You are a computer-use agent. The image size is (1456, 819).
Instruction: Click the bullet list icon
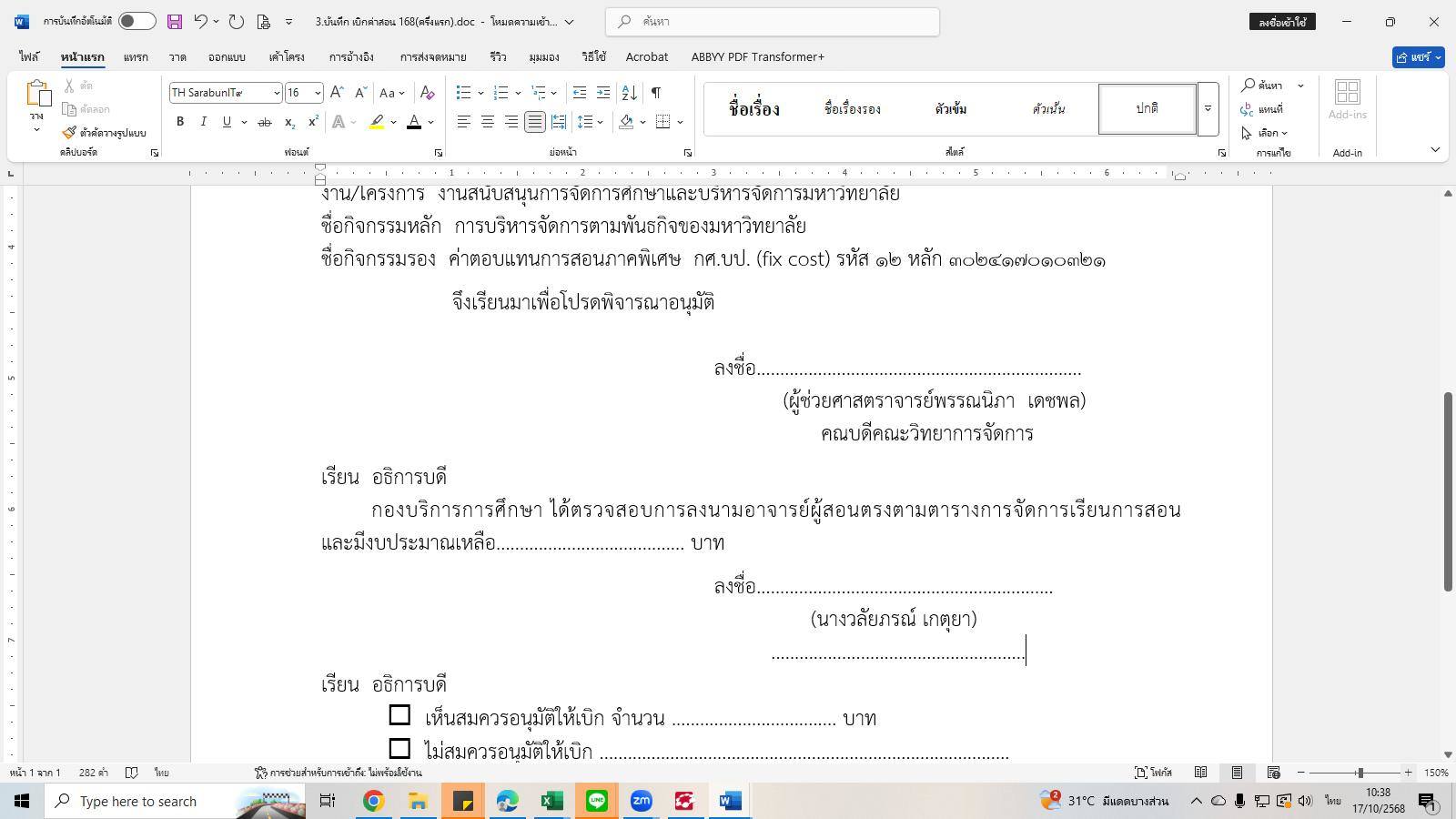(x=464, y=93)
